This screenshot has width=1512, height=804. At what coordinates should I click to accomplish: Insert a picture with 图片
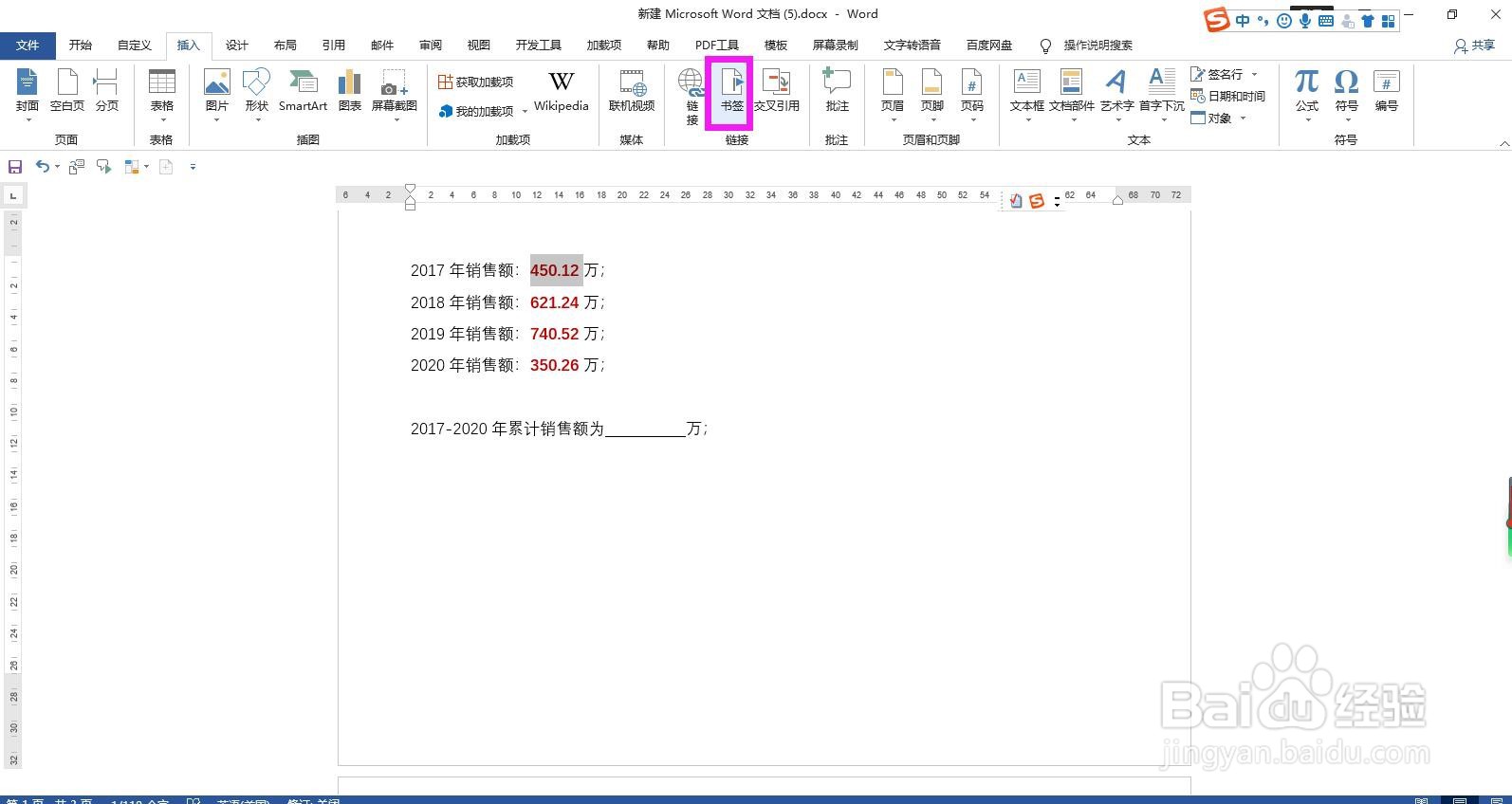217,95
